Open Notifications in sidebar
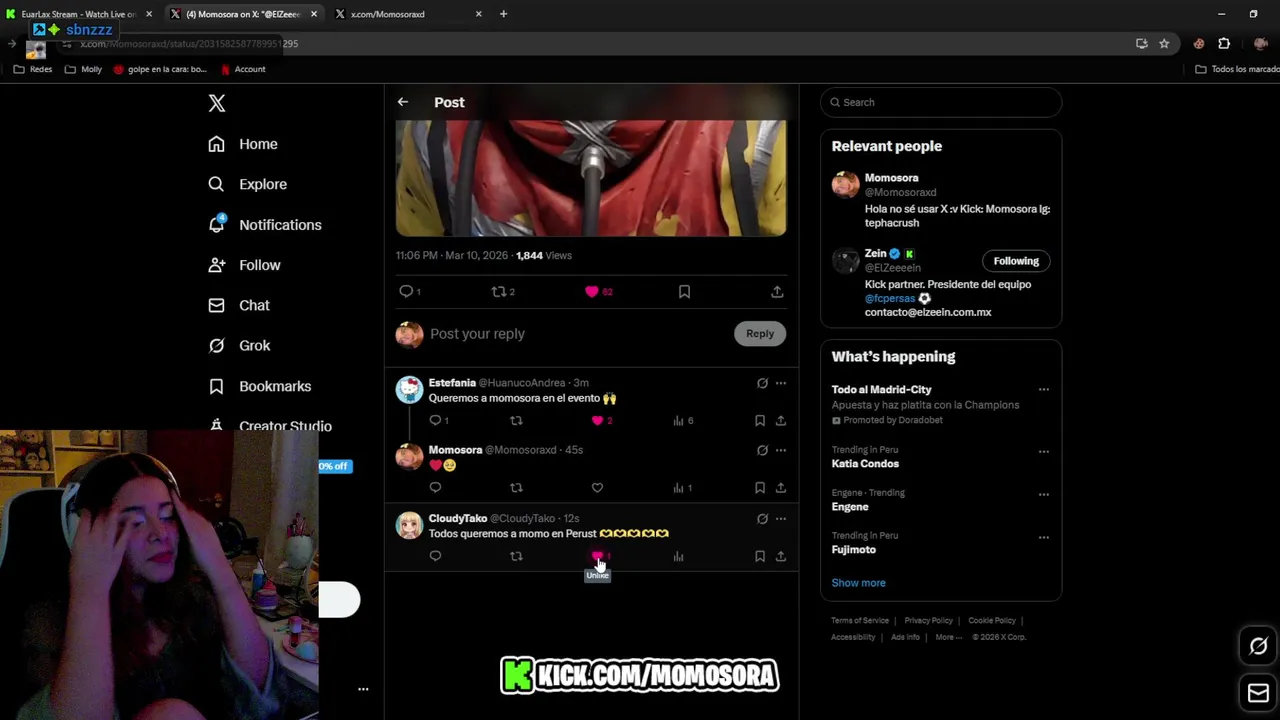1280x720 pixels. click(x=265, y=225)
